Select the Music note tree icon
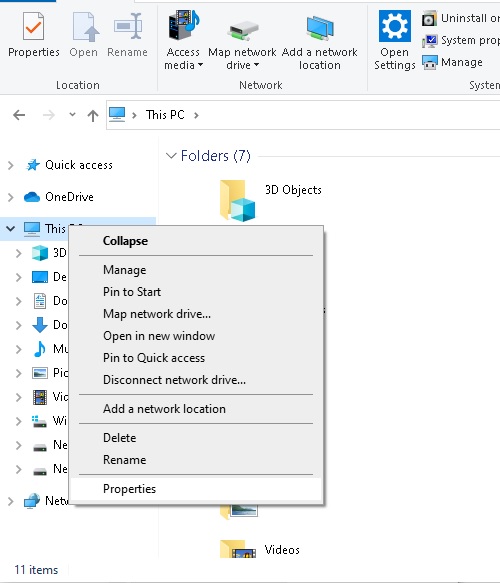 click(39, 349)
